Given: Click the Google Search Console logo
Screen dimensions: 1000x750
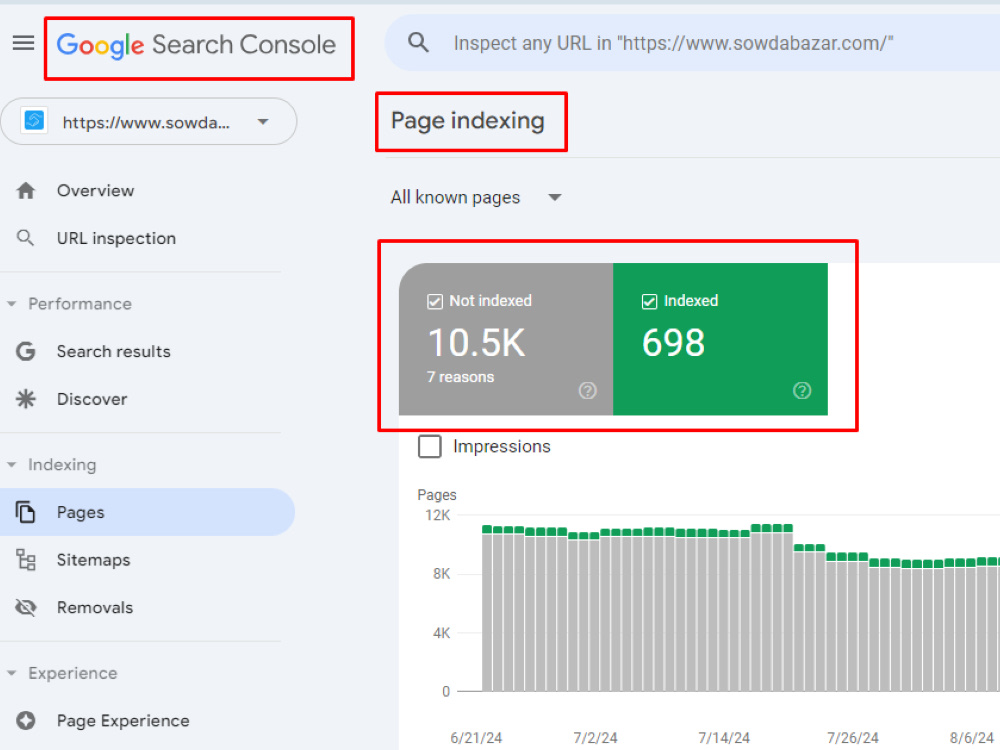Looking at the screenshot, I should click(196, 45).
